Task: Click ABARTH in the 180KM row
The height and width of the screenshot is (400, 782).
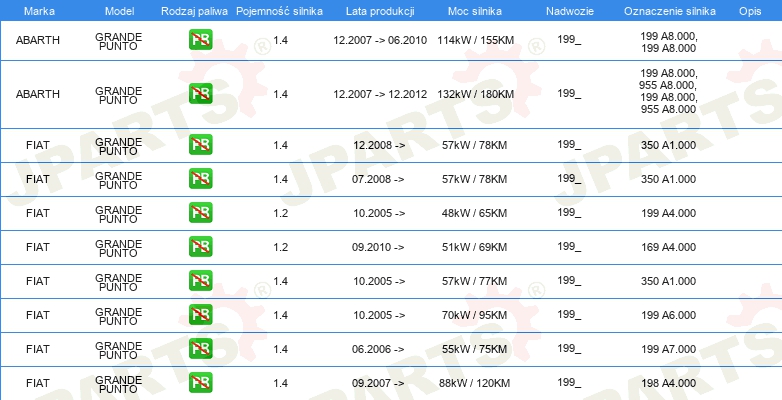Action: [x=38, y=94]
